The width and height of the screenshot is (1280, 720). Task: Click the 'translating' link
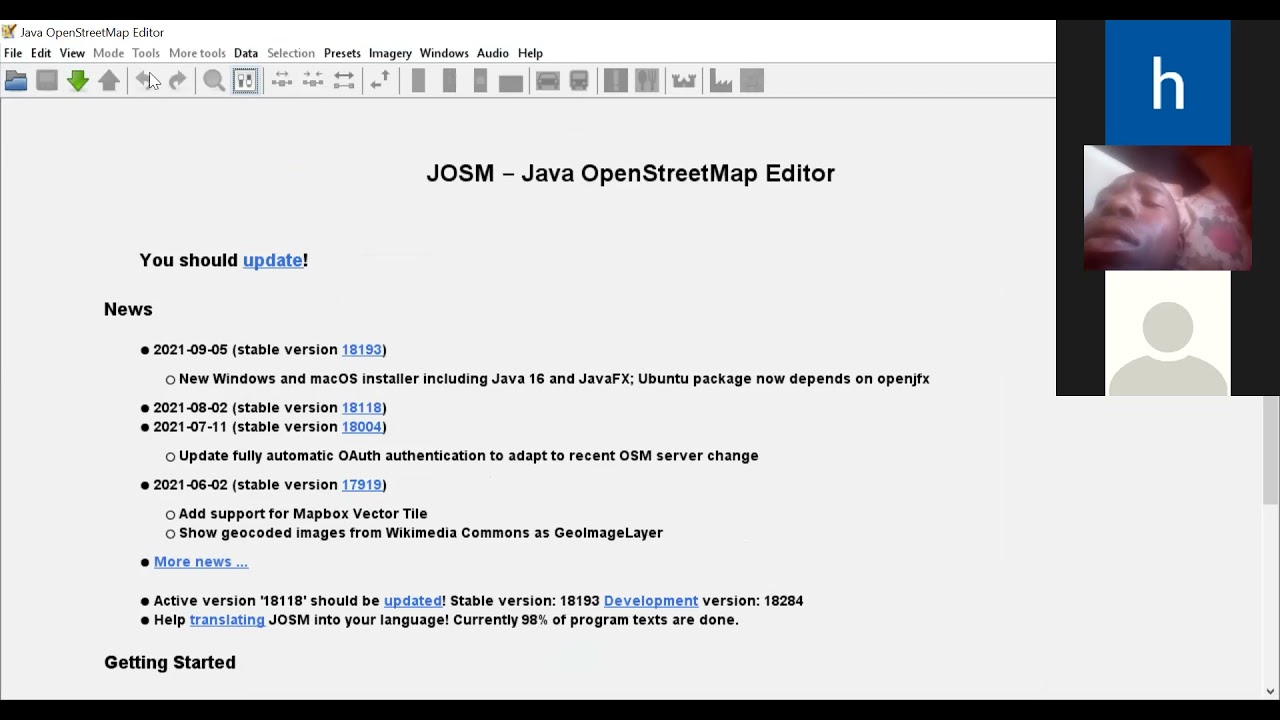[x=227, y=619]
